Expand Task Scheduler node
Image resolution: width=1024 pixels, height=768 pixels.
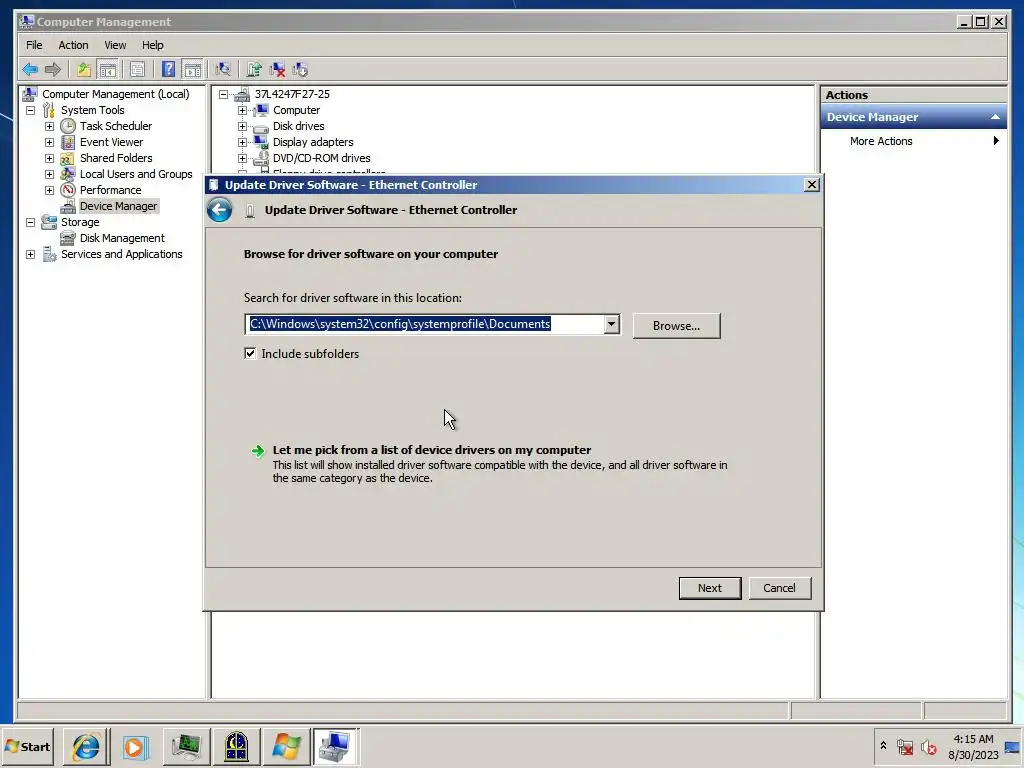50,126
